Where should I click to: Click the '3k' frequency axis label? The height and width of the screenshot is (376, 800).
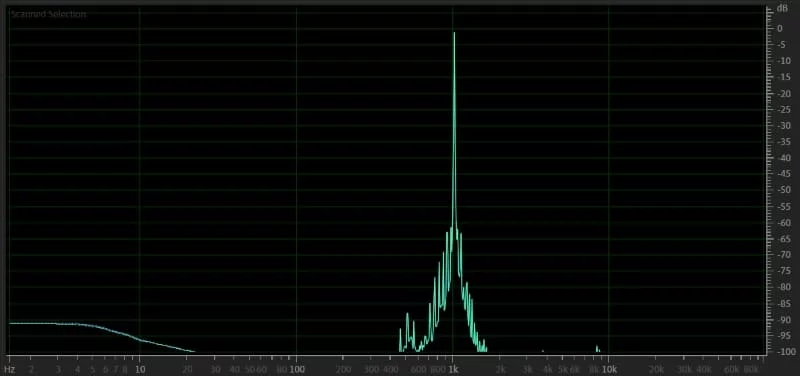[x=528, y=369]
